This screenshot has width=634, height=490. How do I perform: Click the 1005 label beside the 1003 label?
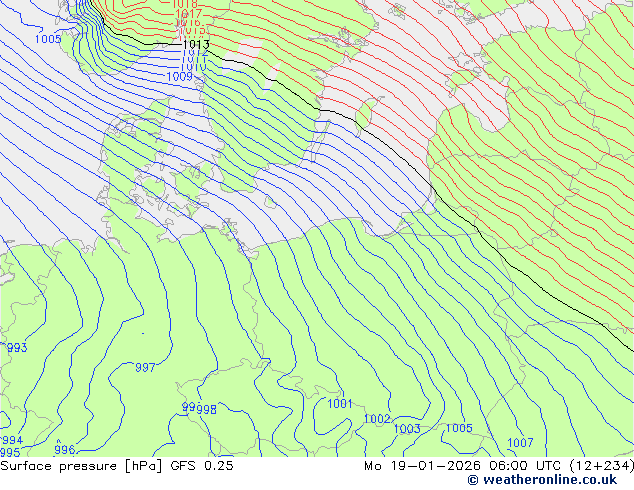(459, 428)
